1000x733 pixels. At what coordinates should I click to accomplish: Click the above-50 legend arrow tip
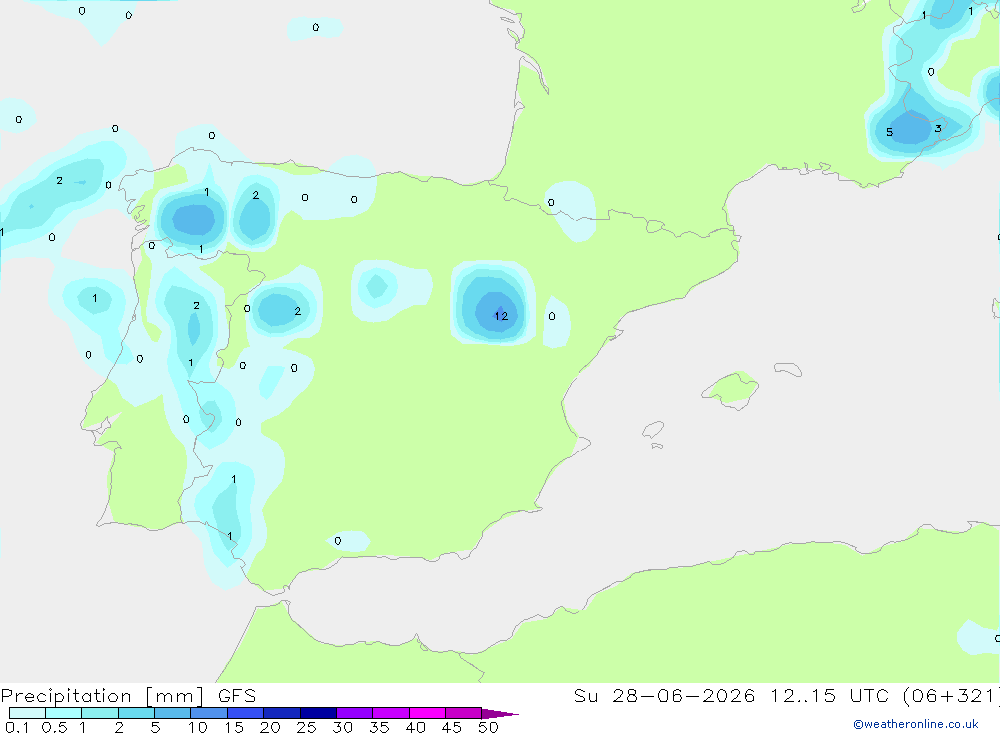click(500, 713)
